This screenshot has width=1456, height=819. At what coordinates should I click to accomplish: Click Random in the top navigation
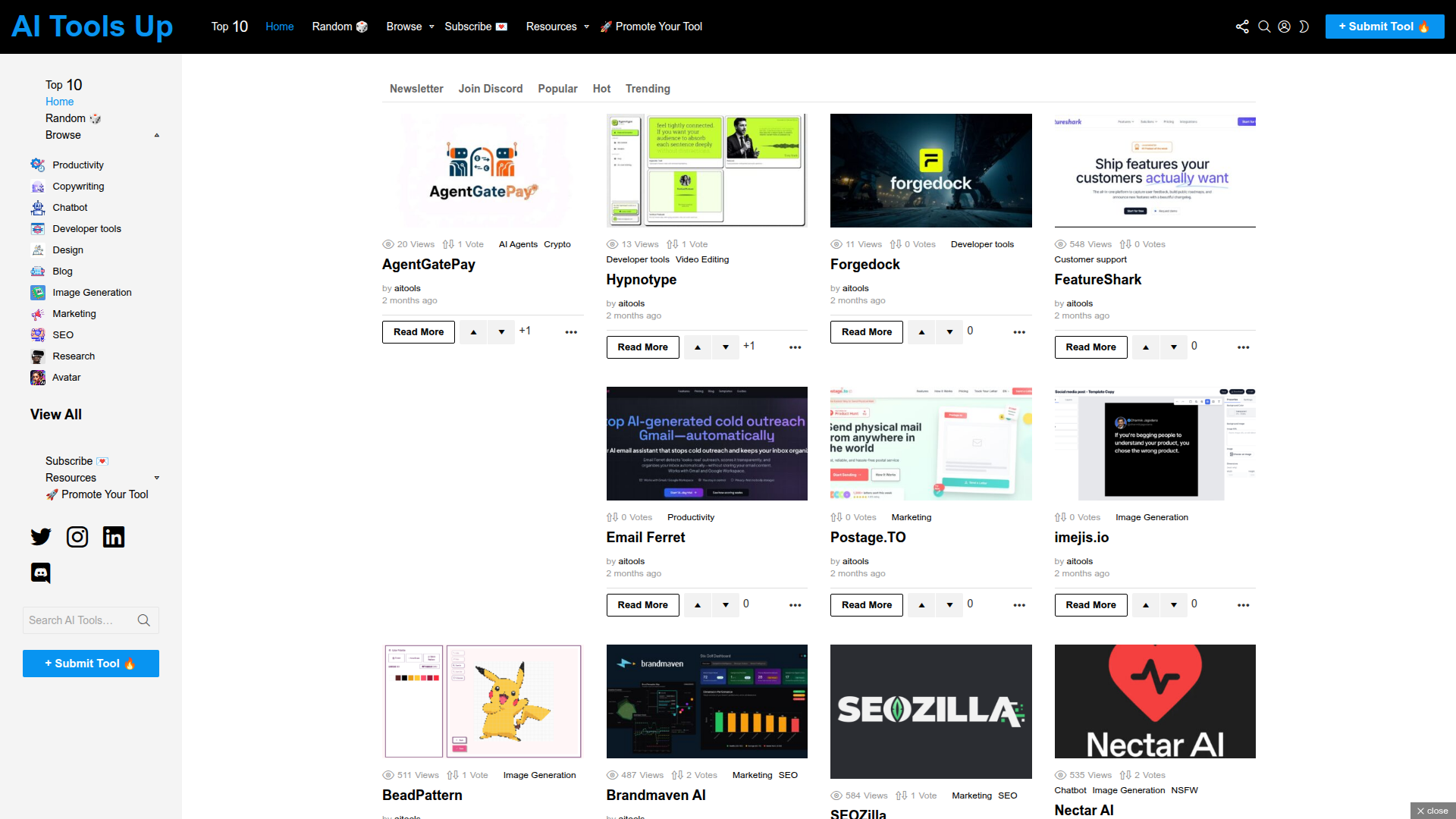(340, 27)
